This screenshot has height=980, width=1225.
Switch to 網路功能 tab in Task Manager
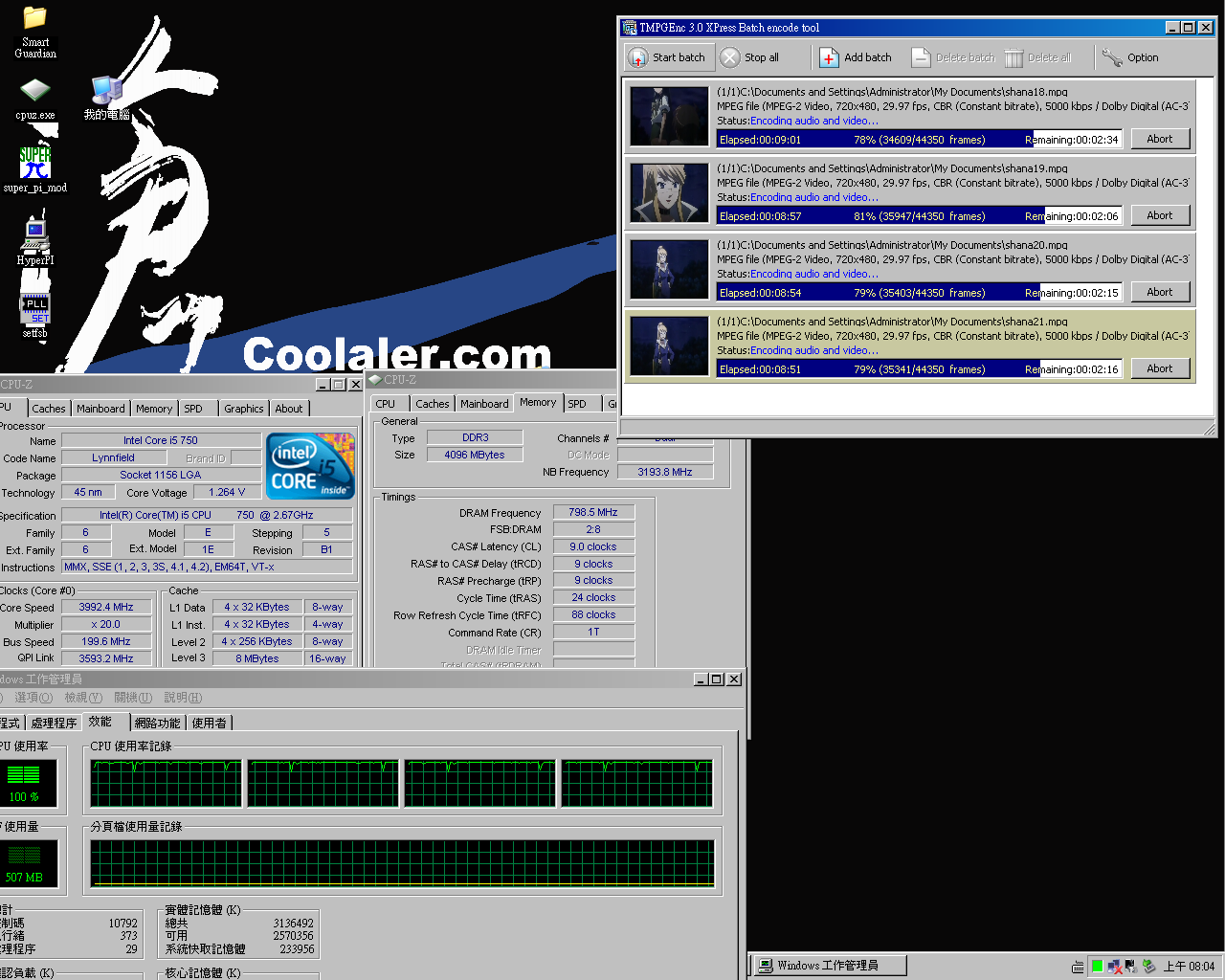[x=157, y=723]
